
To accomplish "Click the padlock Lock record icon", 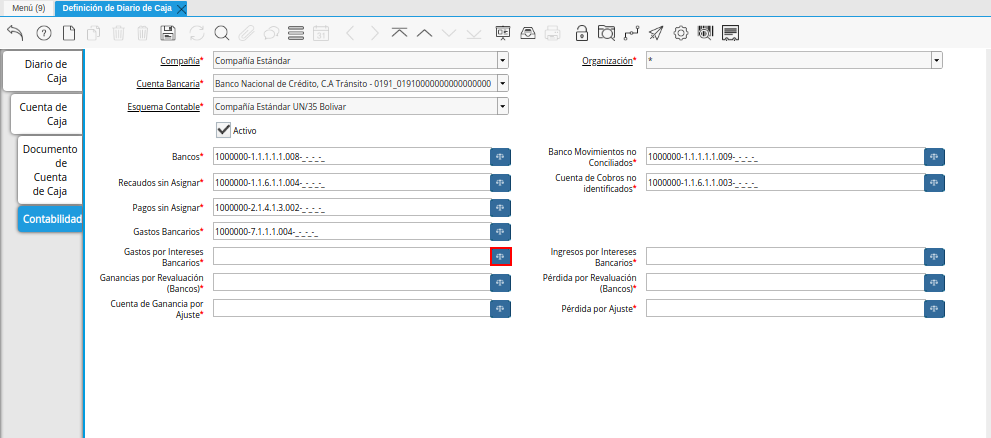I will (x=581, y=33).
